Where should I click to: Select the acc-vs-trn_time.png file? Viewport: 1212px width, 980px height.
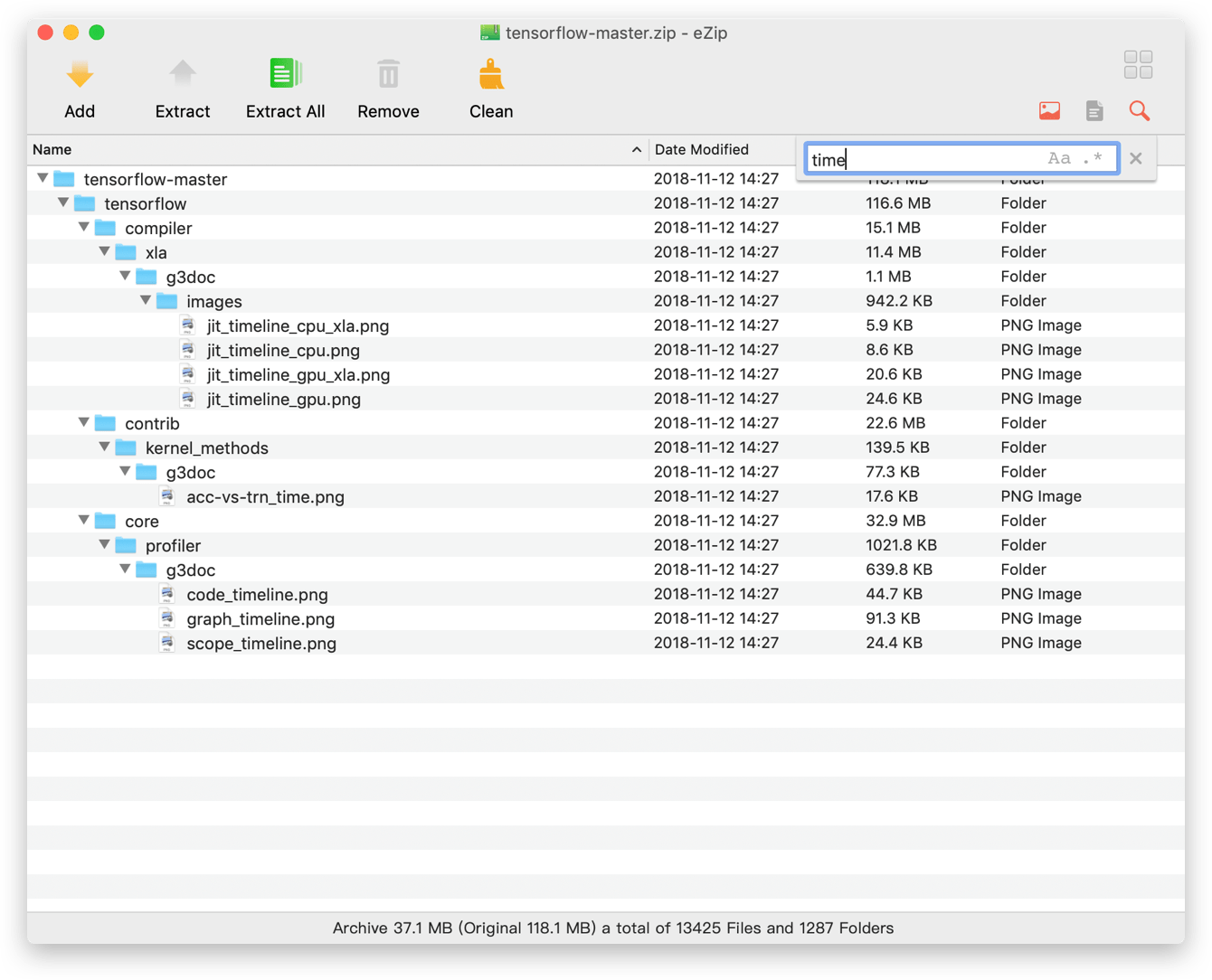pyautogui.click(x=265, y=497)
